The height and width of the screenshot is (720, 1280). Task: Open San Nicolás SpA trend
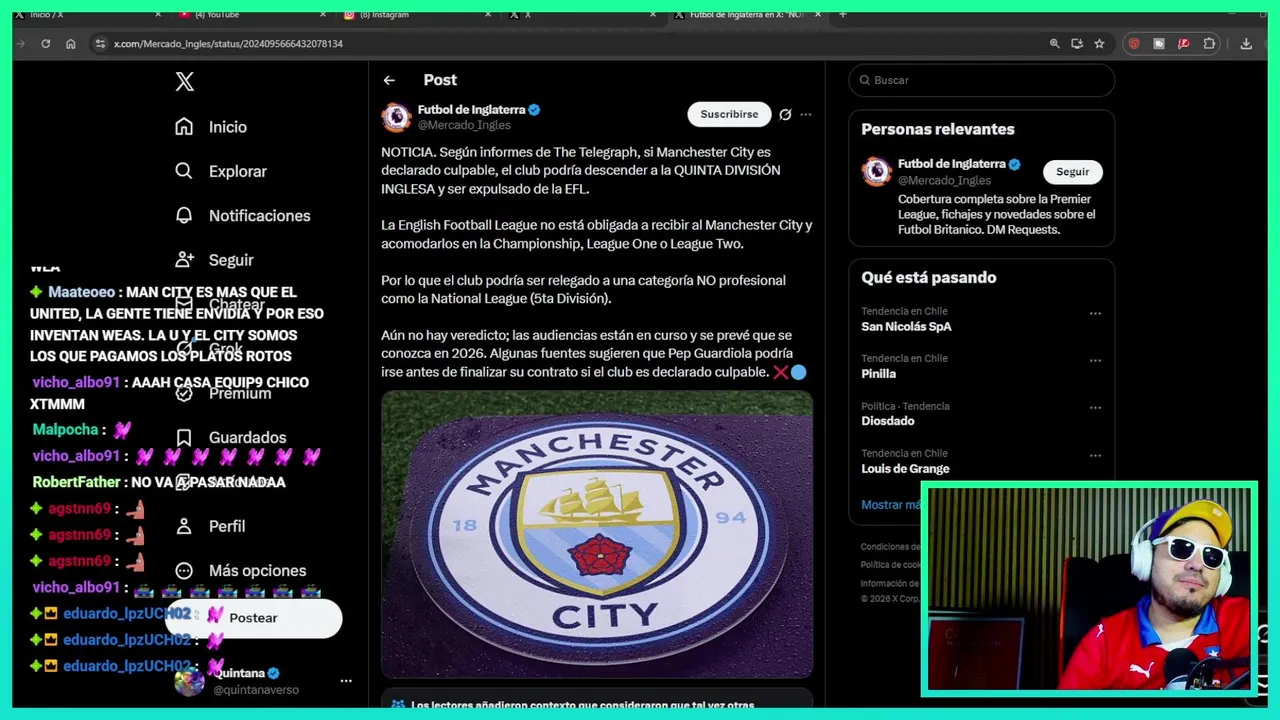pos(906,327)
